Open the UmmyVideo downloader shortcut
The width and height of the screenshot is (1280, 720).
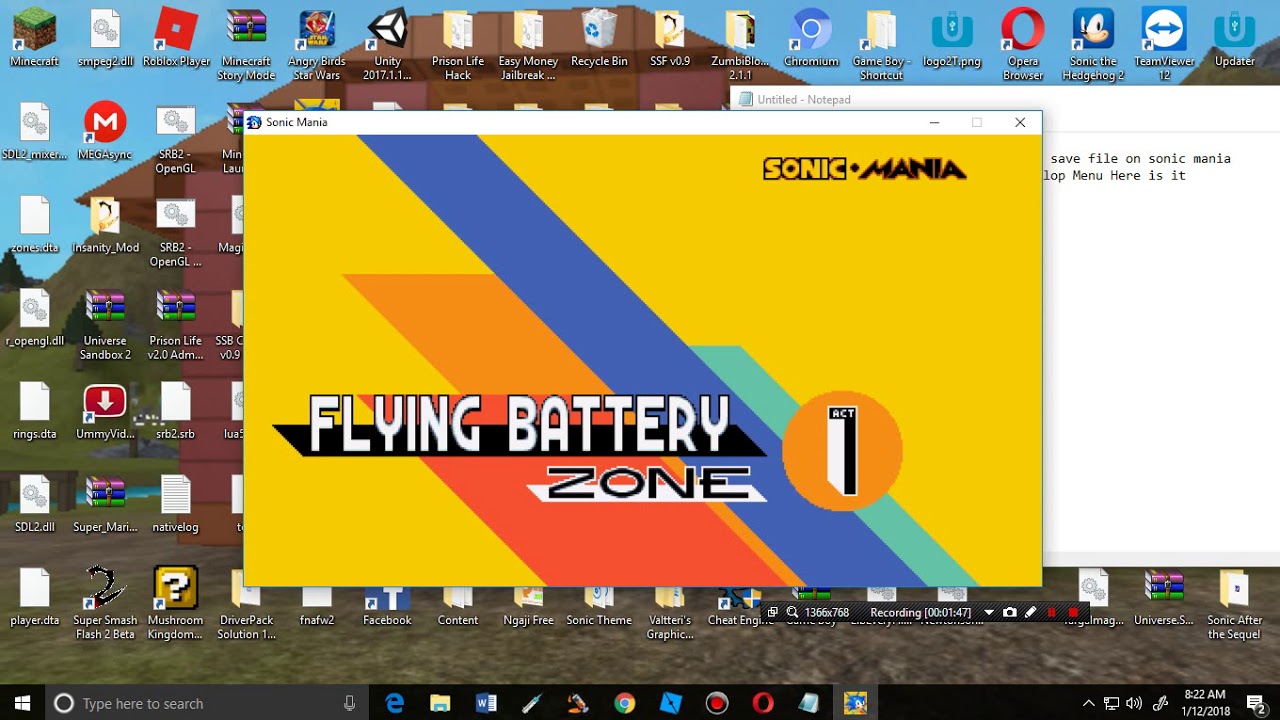coord(105,411)
